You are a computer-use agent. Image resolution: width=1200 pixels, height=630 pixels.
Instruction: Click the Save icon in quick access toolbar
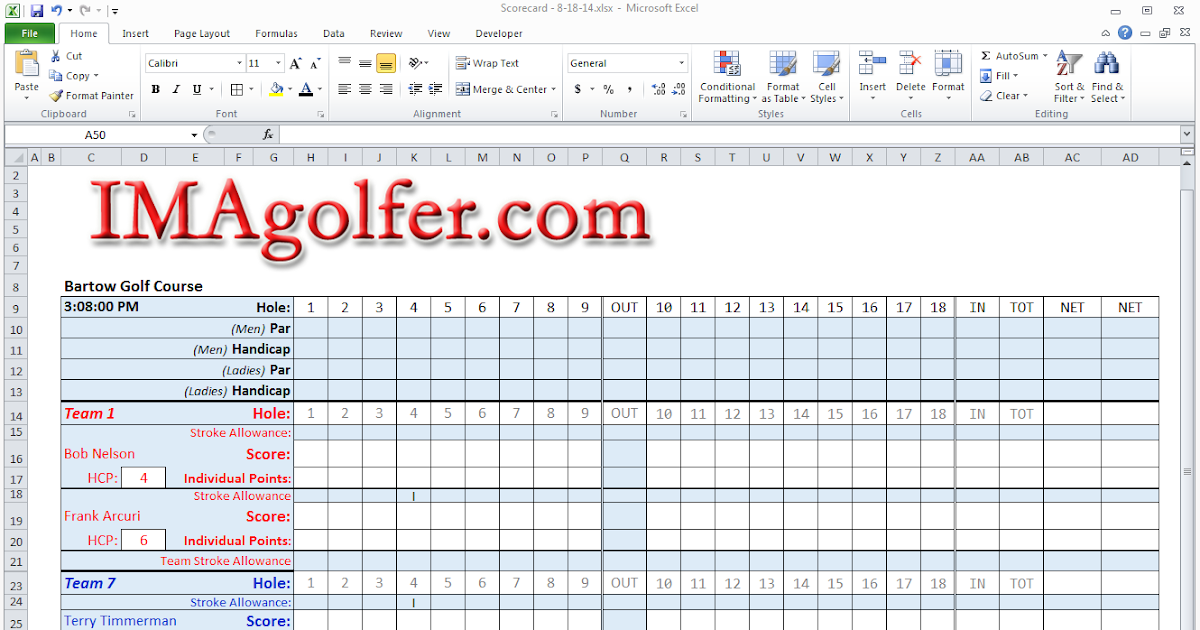click(x=37, y=11)
